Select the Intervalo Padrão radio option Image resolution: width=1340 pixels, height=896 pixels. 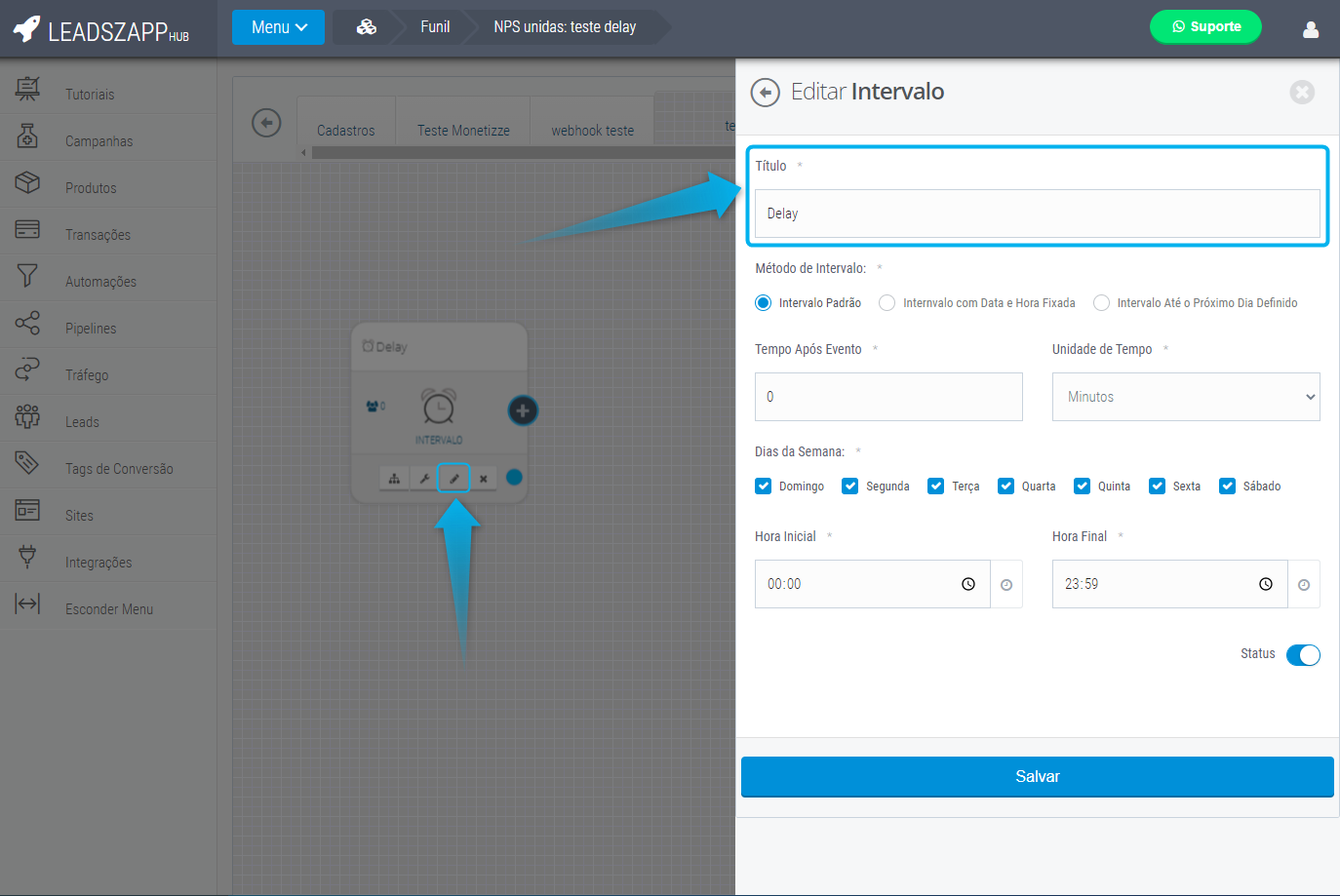click(x=764, y=303)
